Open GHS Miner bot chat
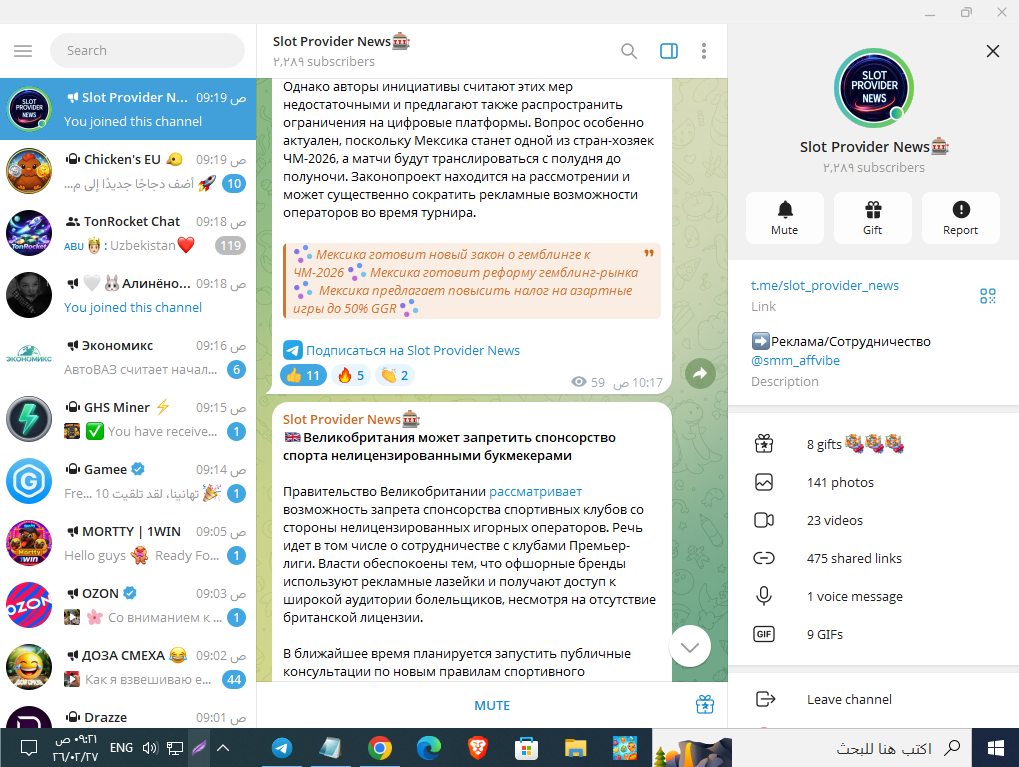Viewport: 1019px width, 767px height. (128, 419)
